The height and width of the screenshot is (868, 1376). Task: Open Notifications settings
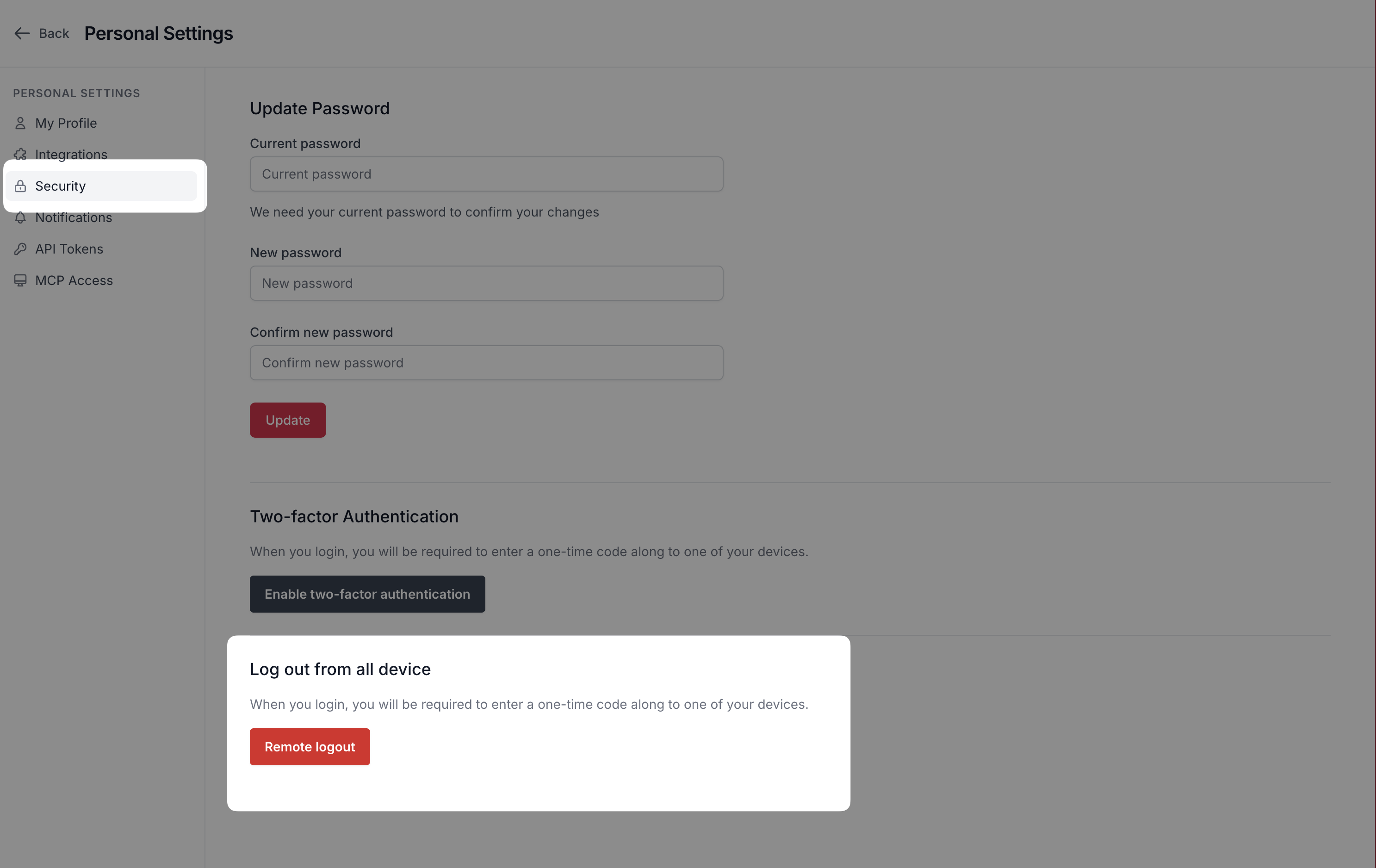74,218
